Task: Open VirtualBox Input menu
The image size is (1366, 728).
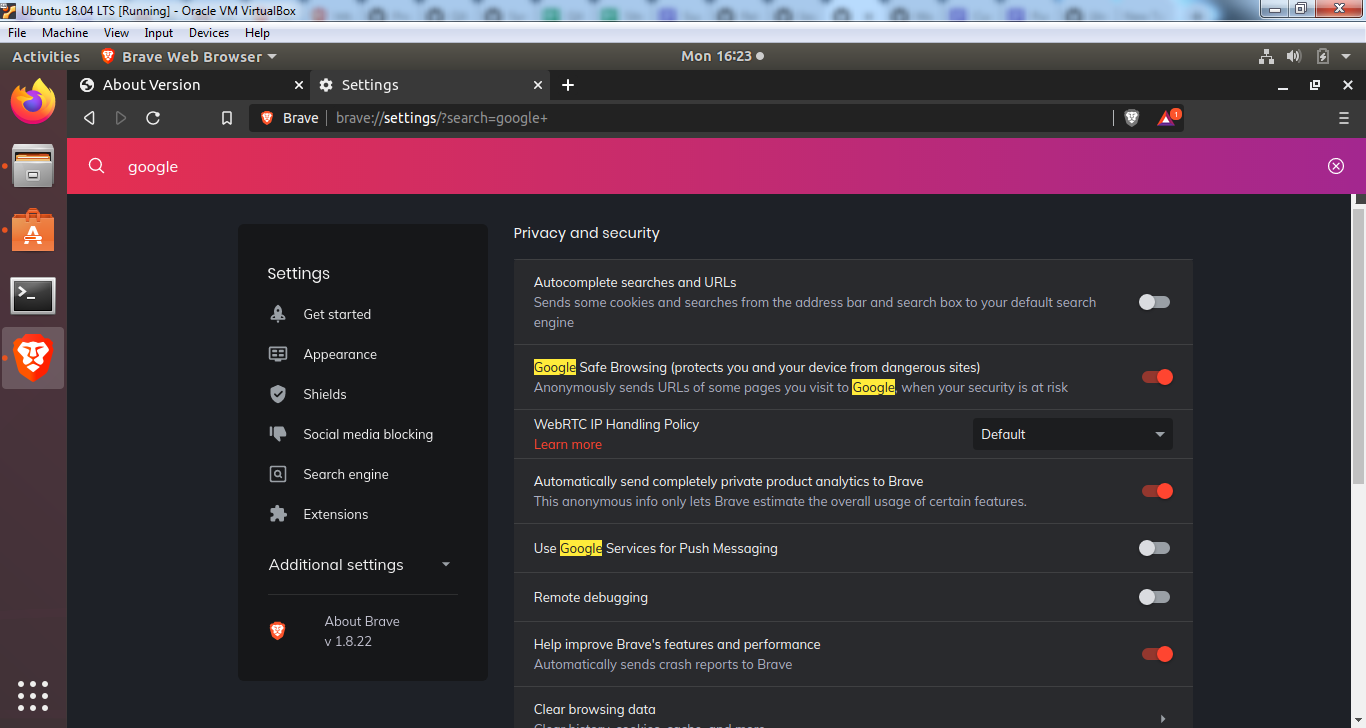Action: point(159,33)
